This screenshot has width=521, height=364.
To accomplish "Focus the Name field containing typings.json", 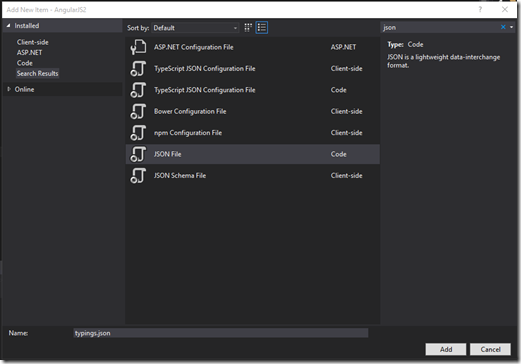I will [x=221, y=333].
